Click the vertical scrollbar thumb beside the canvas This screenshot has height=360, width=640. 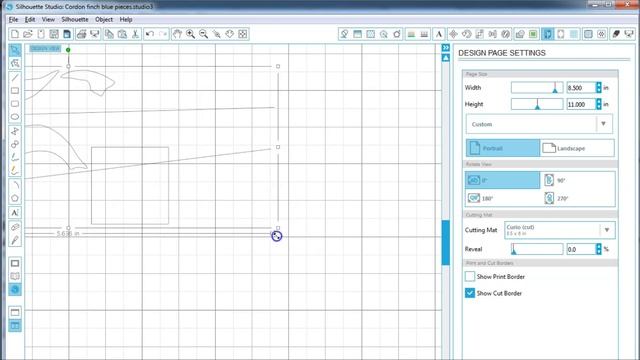[x=446, y=242]
